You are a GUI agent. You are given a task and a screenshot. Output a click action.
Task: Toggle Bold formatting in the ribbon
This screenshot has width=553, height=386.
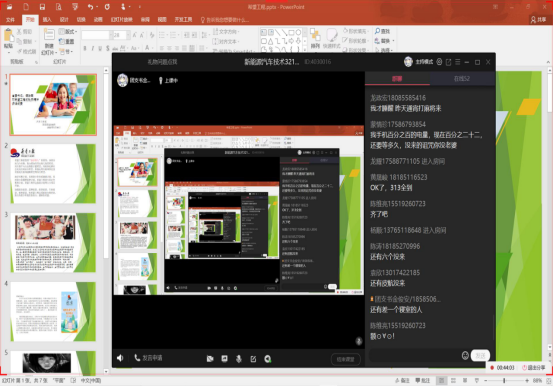(x=85, y=48)
